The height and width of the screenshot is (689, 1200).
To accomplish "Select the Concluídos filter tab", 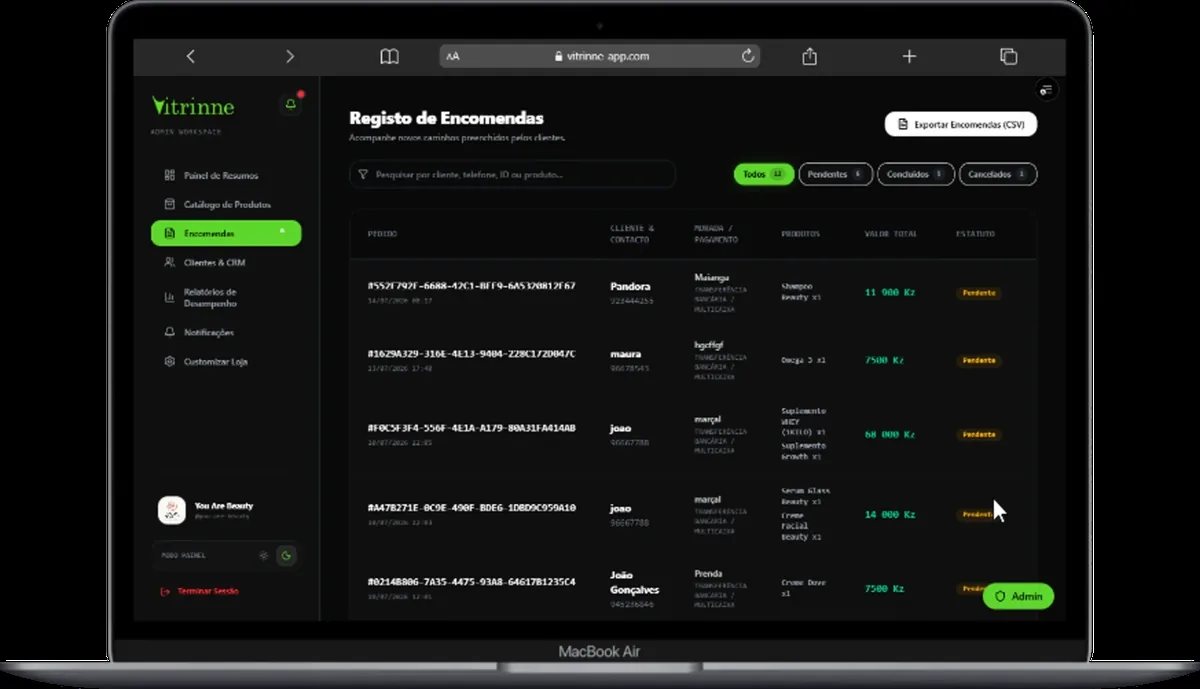I will pyautogui.click(x=916, y=174).
